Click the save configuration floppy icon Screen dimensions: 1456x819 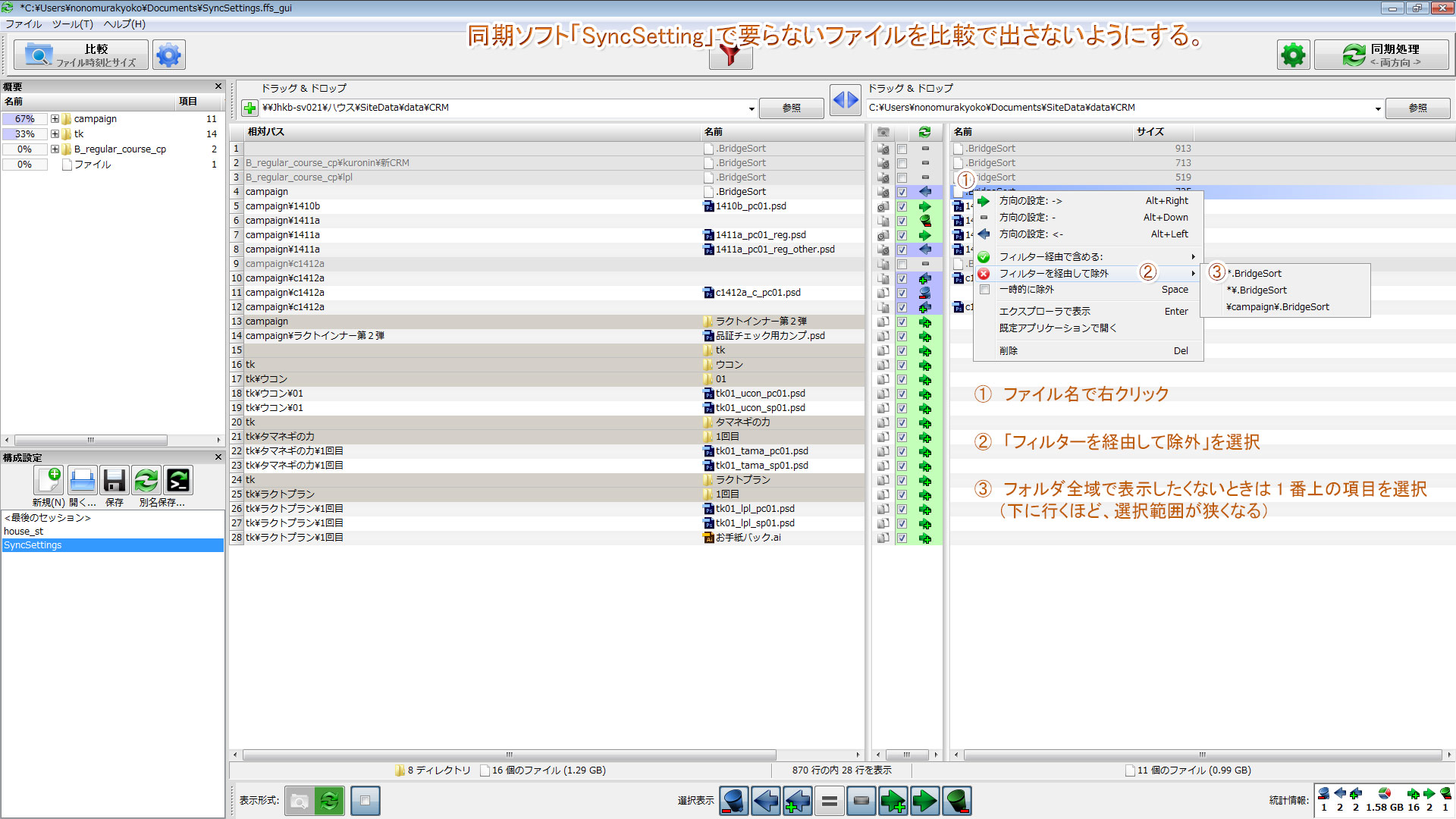tap(115, 481)
